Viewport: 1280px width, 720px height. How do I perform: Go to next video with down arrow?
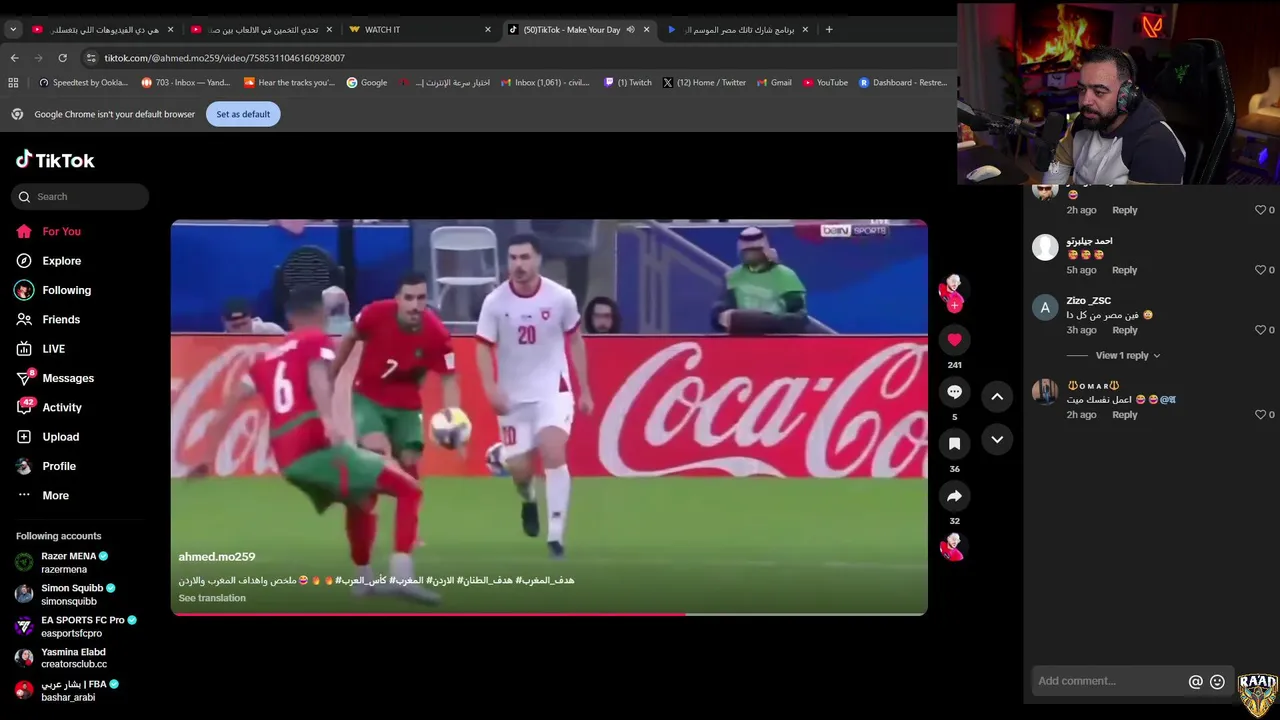pyautogui.click(x=997, y=440)
